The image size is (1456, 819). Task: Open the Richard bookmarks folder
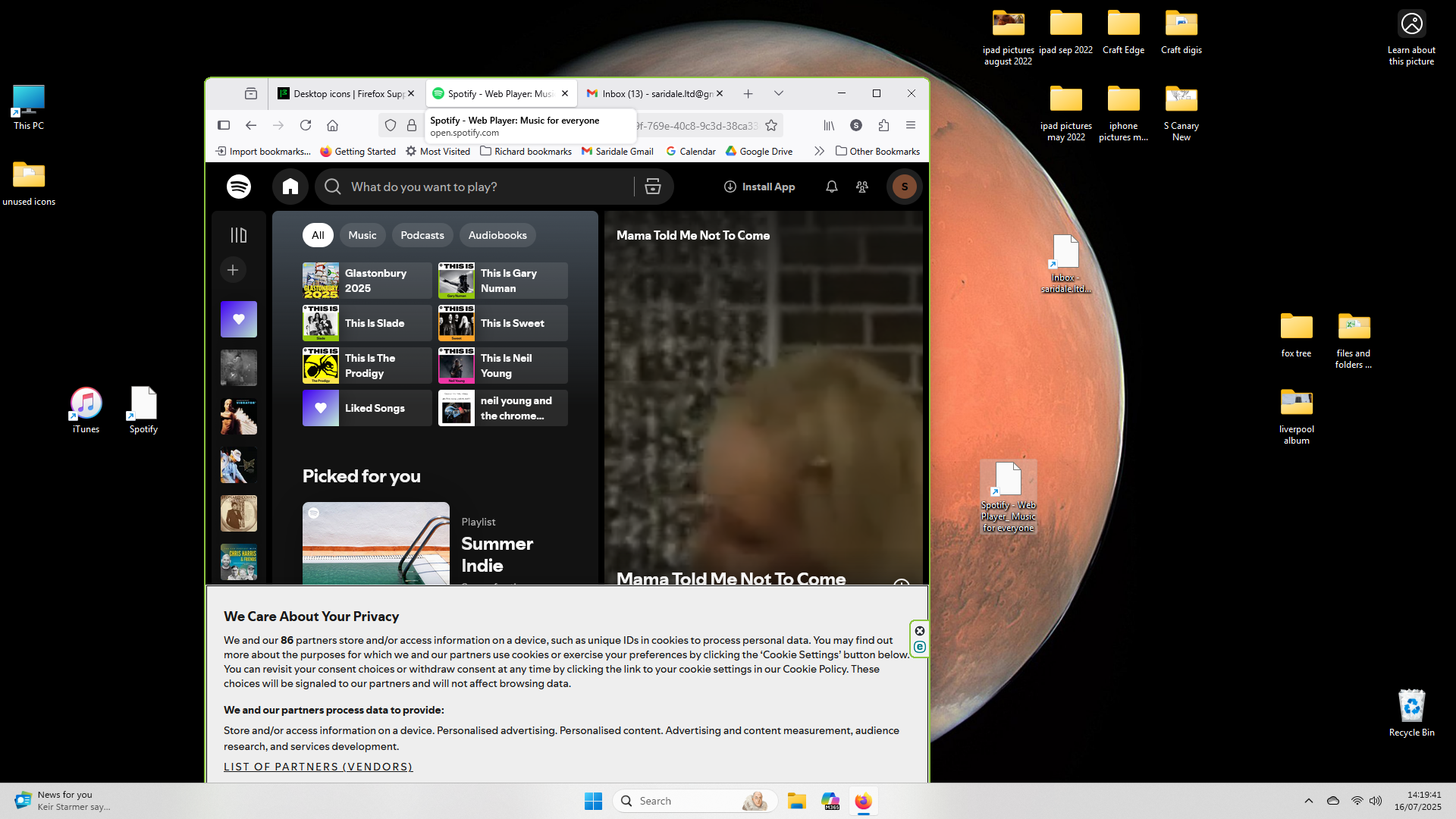[x=526, y=151]
